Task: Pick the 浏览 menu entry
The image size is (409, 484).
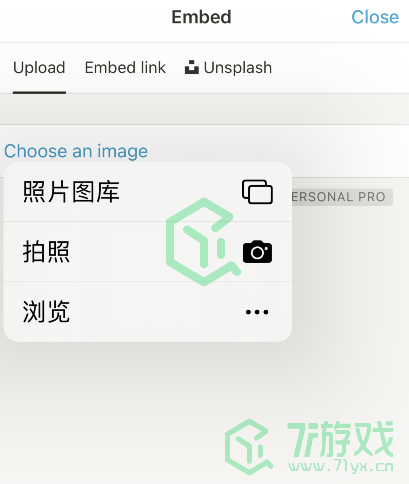Action: tap(148, 312)
